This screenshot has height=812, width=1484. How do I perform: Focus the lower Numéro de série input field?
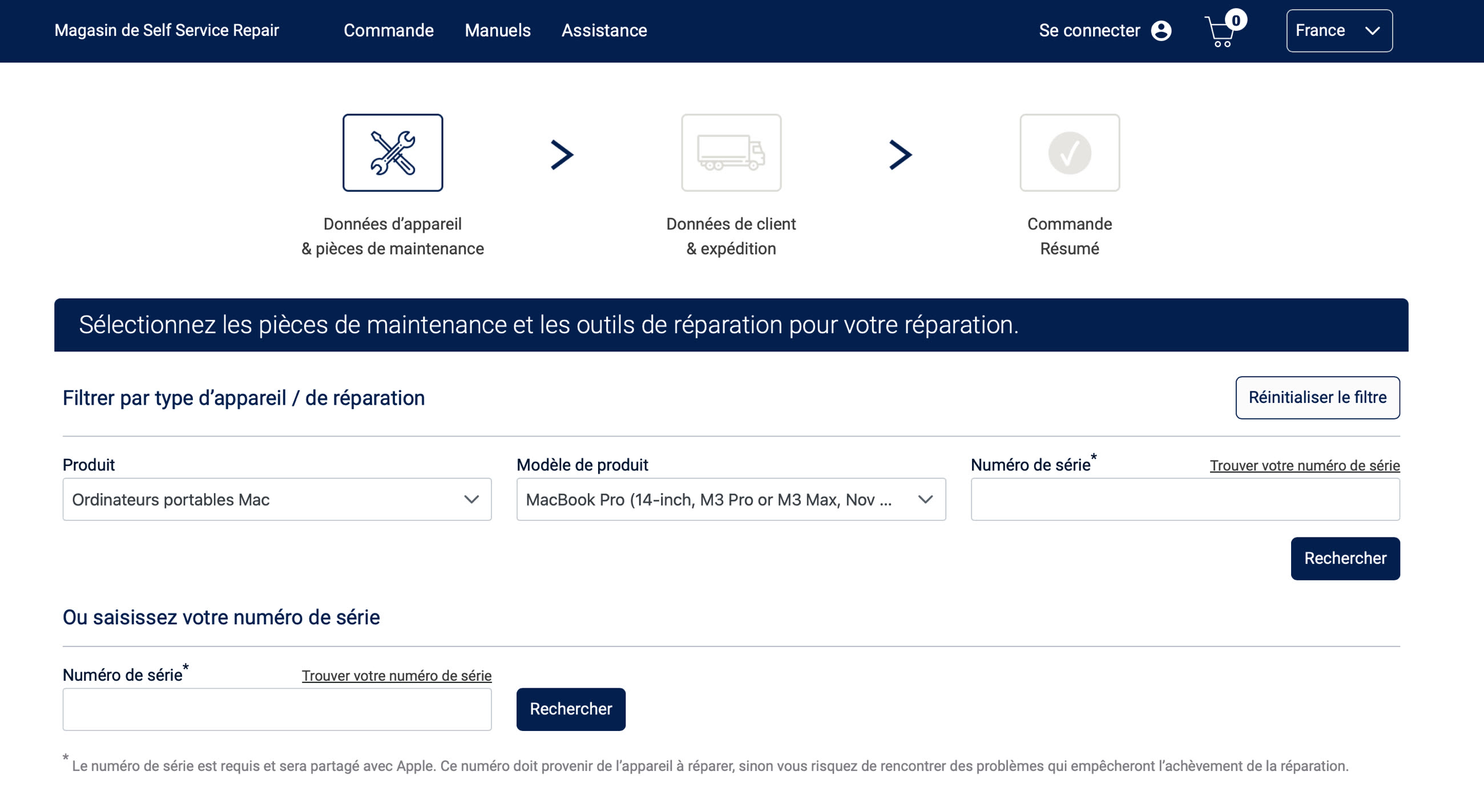tap(277, 709)
